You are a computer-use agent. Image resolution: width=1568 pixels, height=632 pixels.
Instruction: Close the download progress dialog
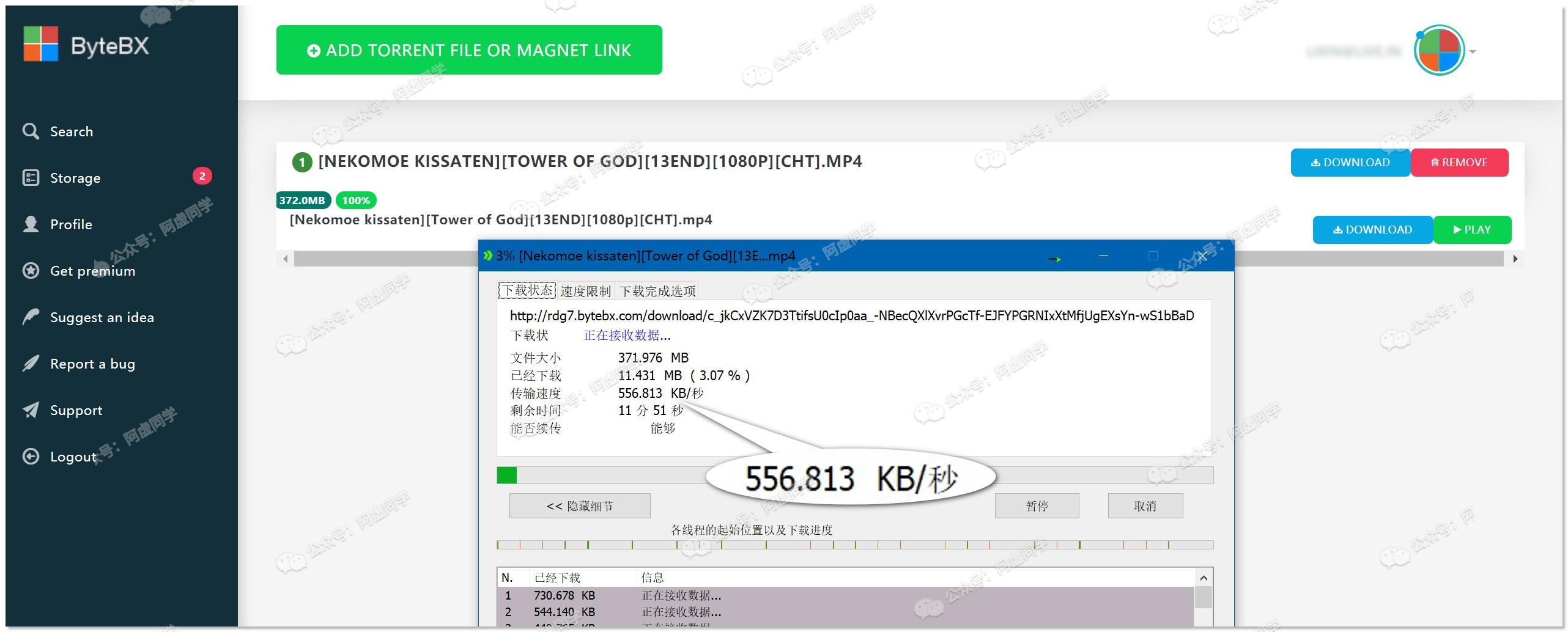pos(1202,255)
